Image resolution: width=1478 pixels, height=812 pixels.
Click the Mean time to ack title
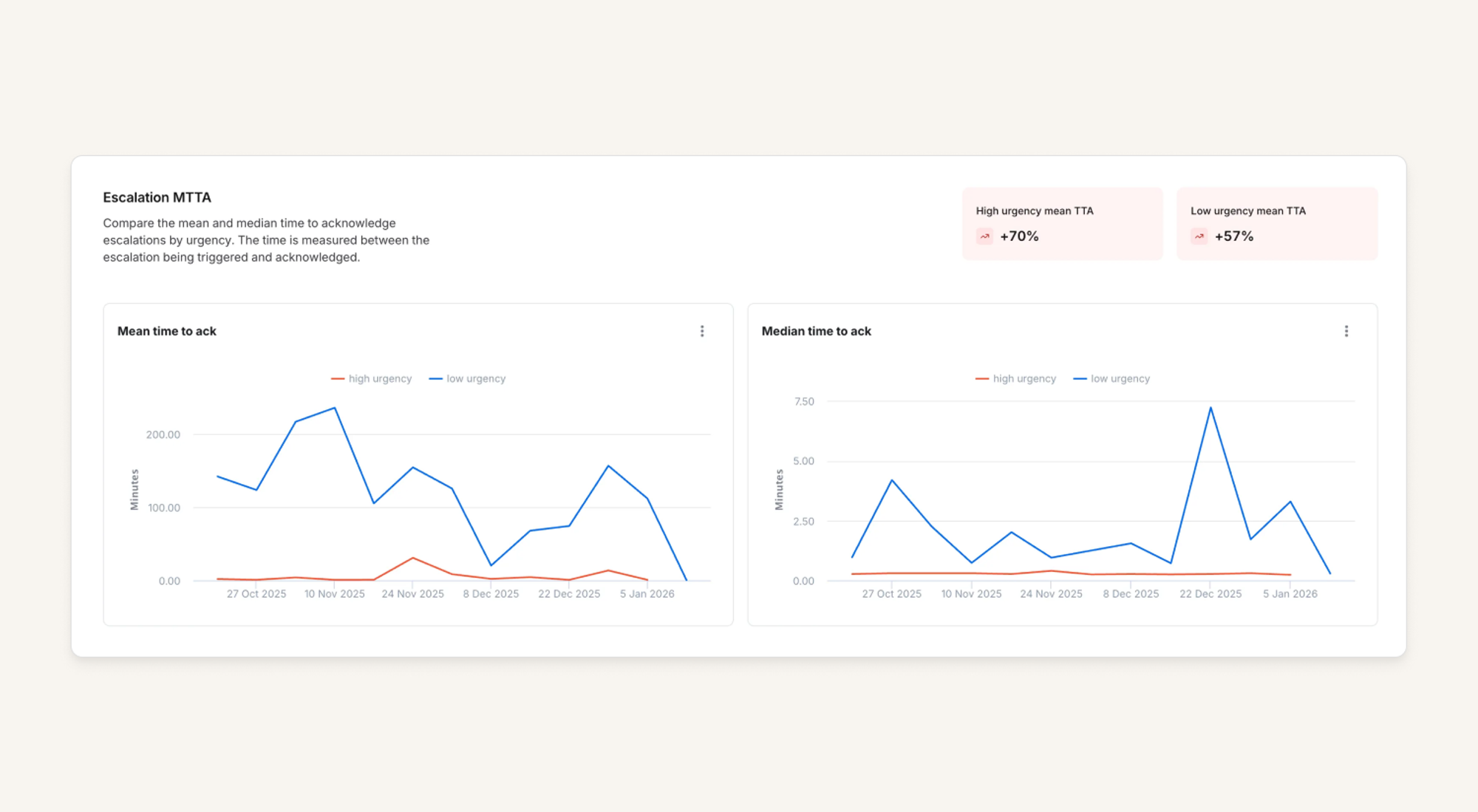point(167,331)
